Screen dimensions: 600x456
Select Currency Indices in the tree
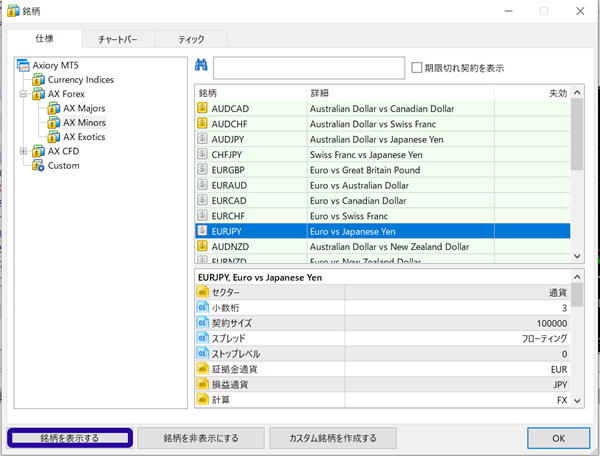pyautogui.click(x=81, y=80)
